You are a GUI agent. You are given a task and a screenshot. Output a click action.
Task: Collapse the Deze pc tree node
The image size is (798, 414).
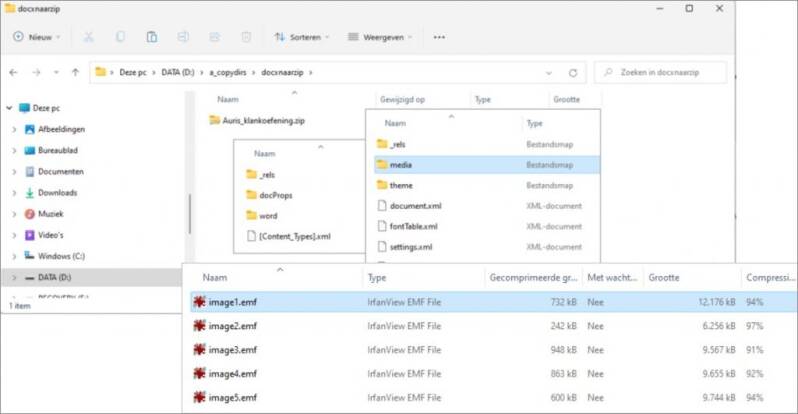coord(7,107)
